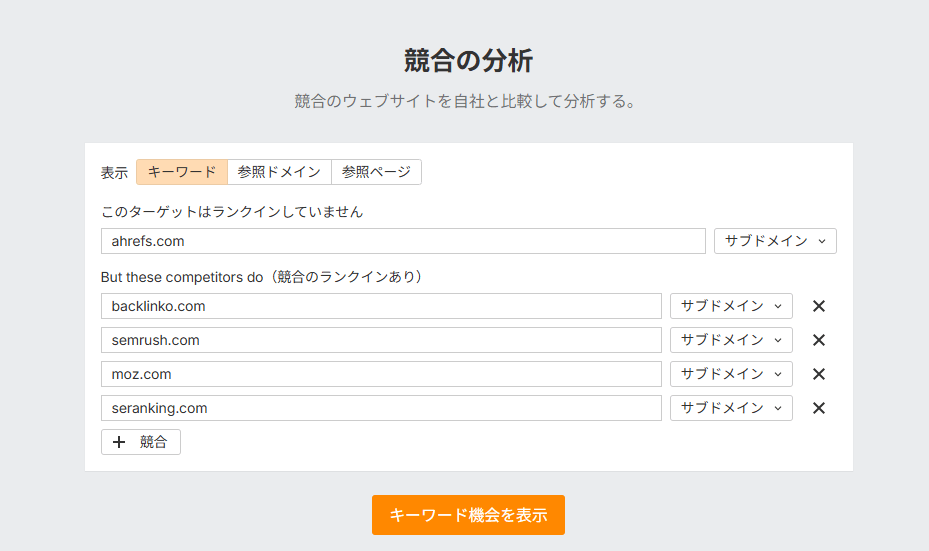The image size is (929, 551).
Task: Open サブドメイン dropdown for seranking.com
Action: click(731, 408)
